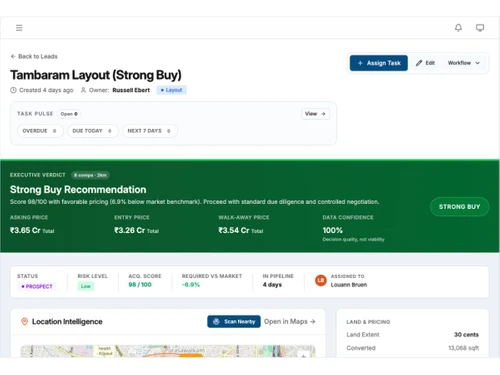Image resolution: width=500 pixels, height=375 pixels.
Task: Click the Strong Buy verdict pill
Action: coord(459,207)
